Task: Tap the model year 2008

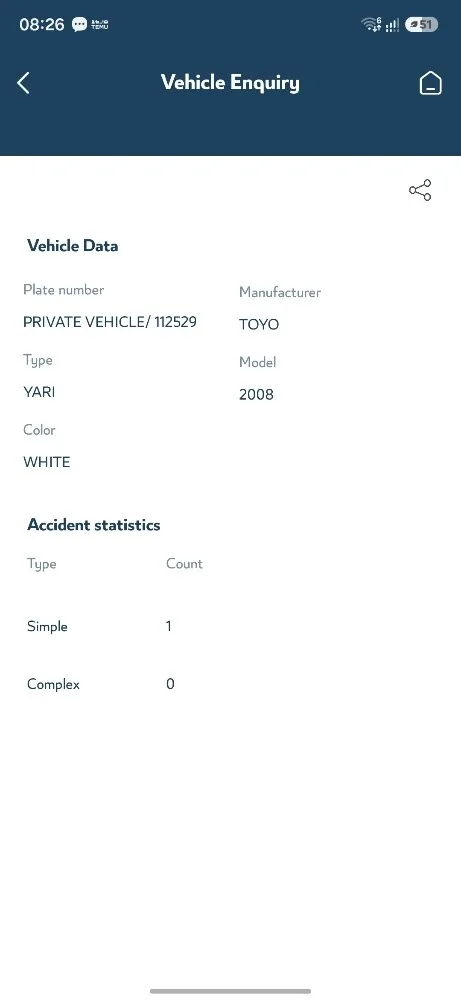Action: tap(256, 395)
